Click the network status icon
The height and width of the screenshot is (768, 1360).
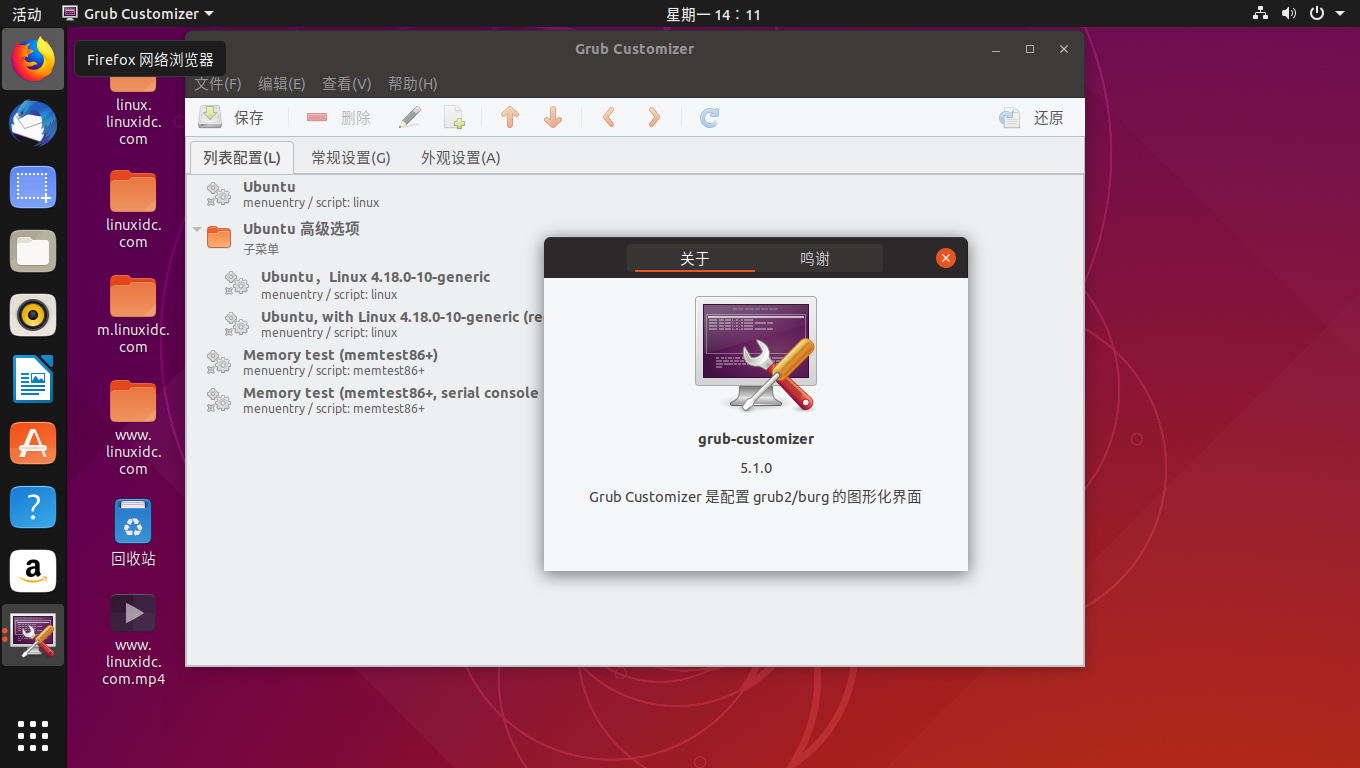point(1260,14)
